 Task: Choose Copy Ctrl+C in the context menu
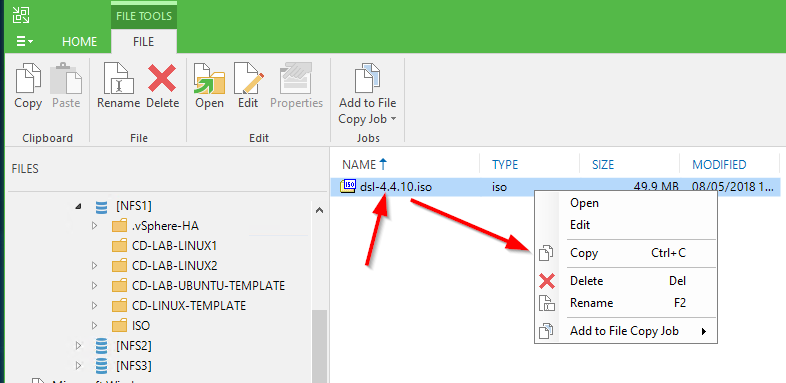[x=626, y=253]
